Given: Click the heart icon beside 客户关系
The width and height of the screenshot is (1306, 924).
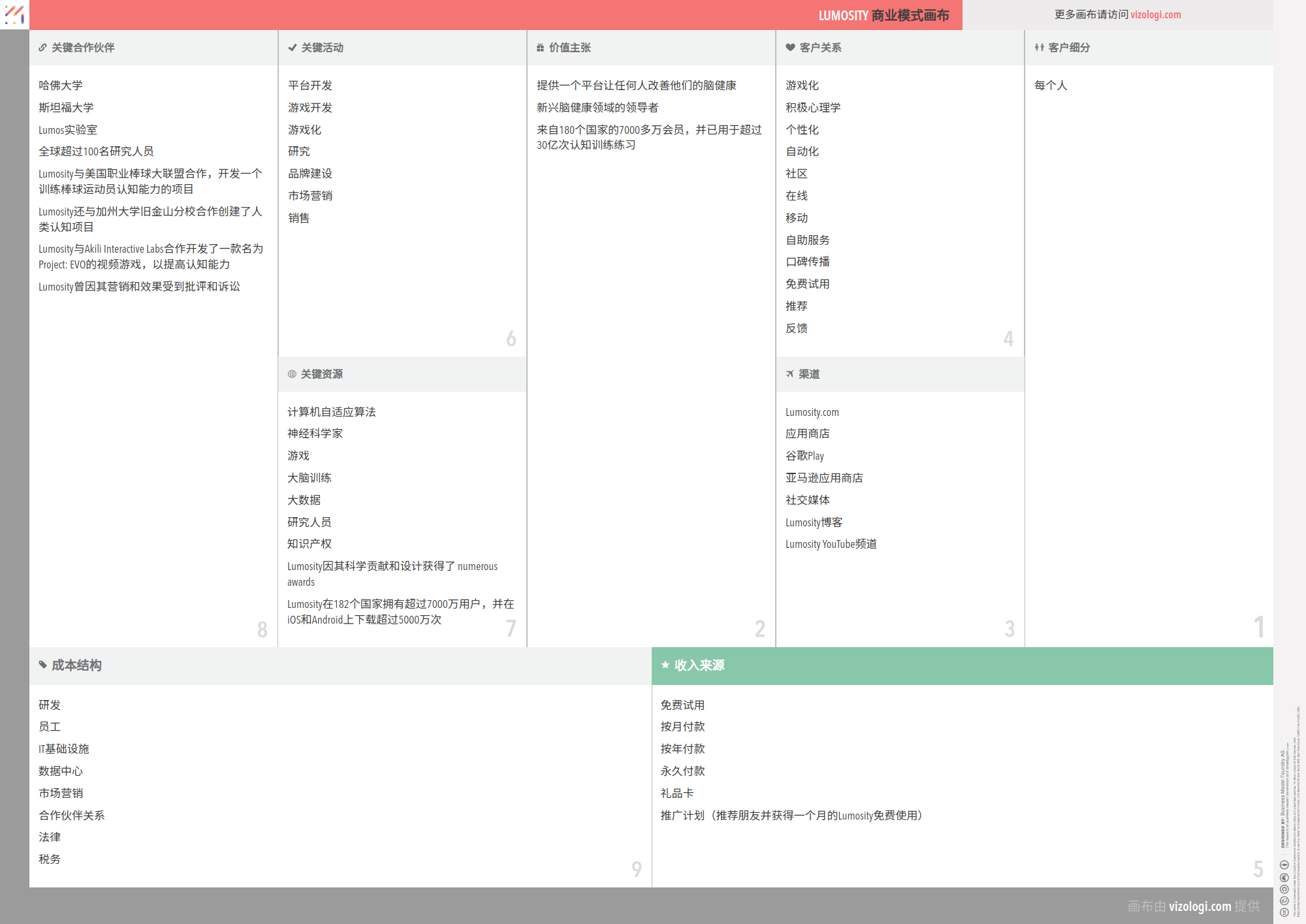Looking at the screenshot, I should pyautogui.click(x=790, y=48).
